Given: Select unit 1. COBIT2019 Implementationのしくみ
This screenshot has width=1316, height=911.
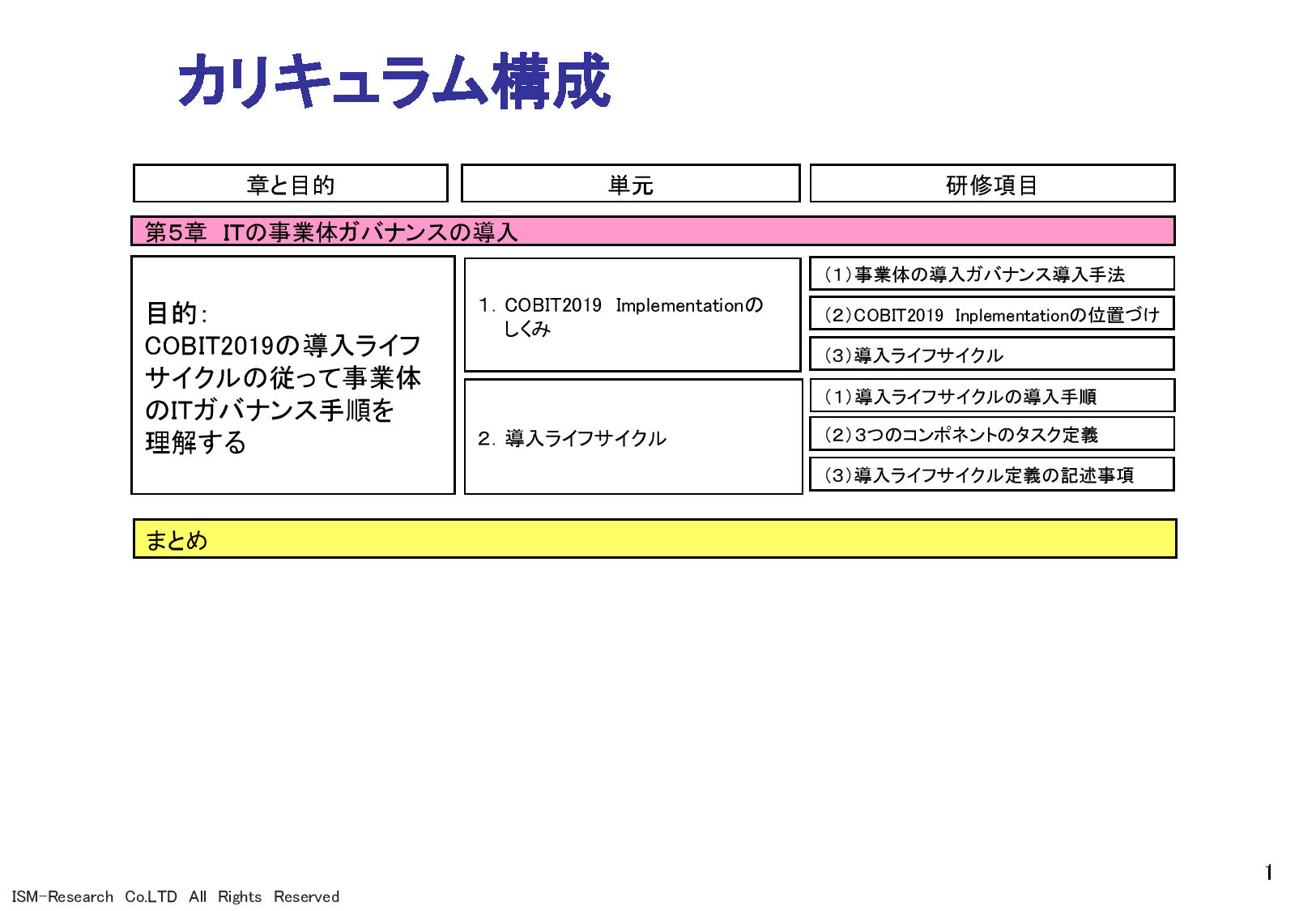Looking at the screenshot, I should click(632, 315).
